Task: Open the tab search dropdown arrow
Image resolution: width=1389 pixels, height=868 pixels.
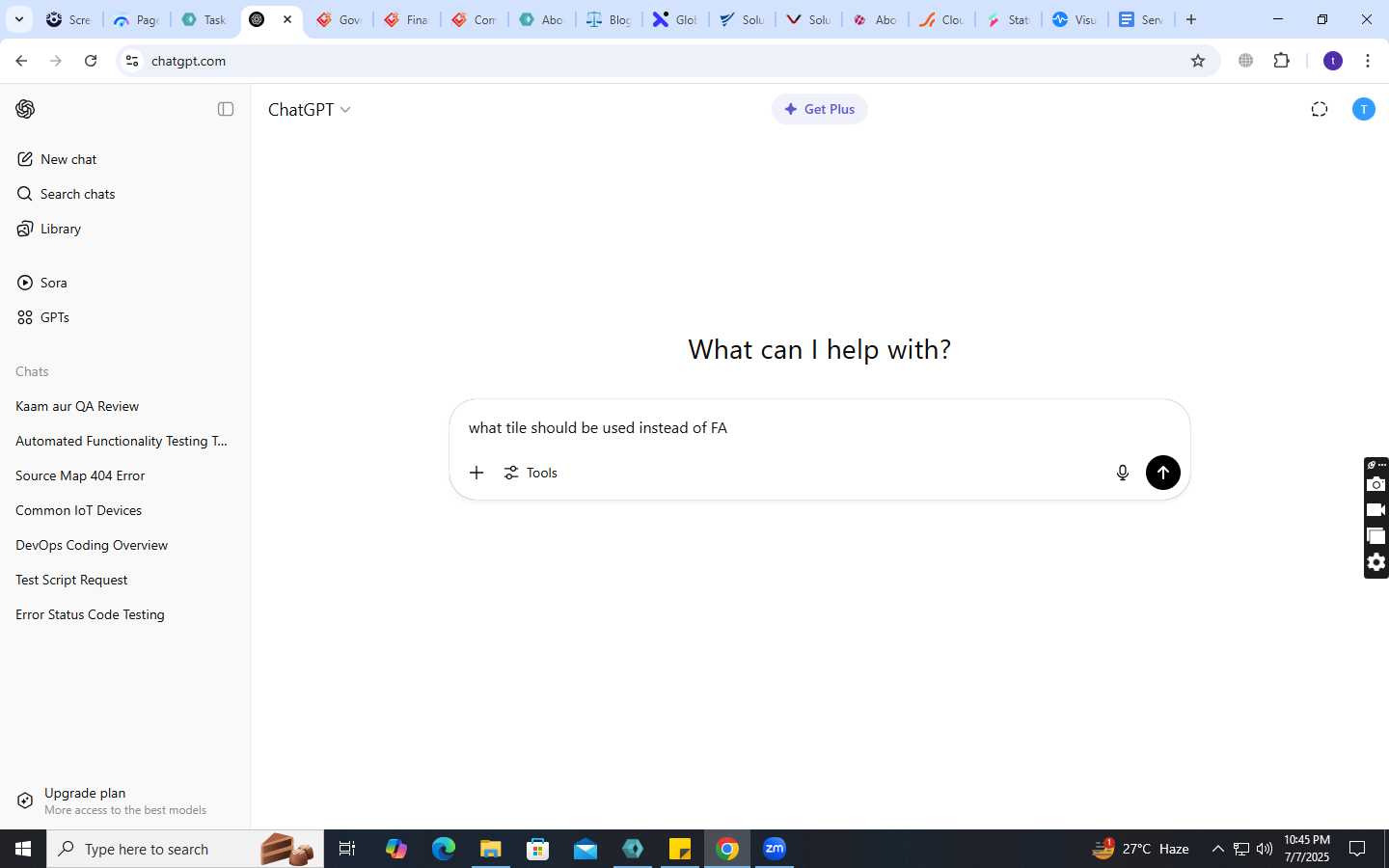Action: [x=18, y=19]
